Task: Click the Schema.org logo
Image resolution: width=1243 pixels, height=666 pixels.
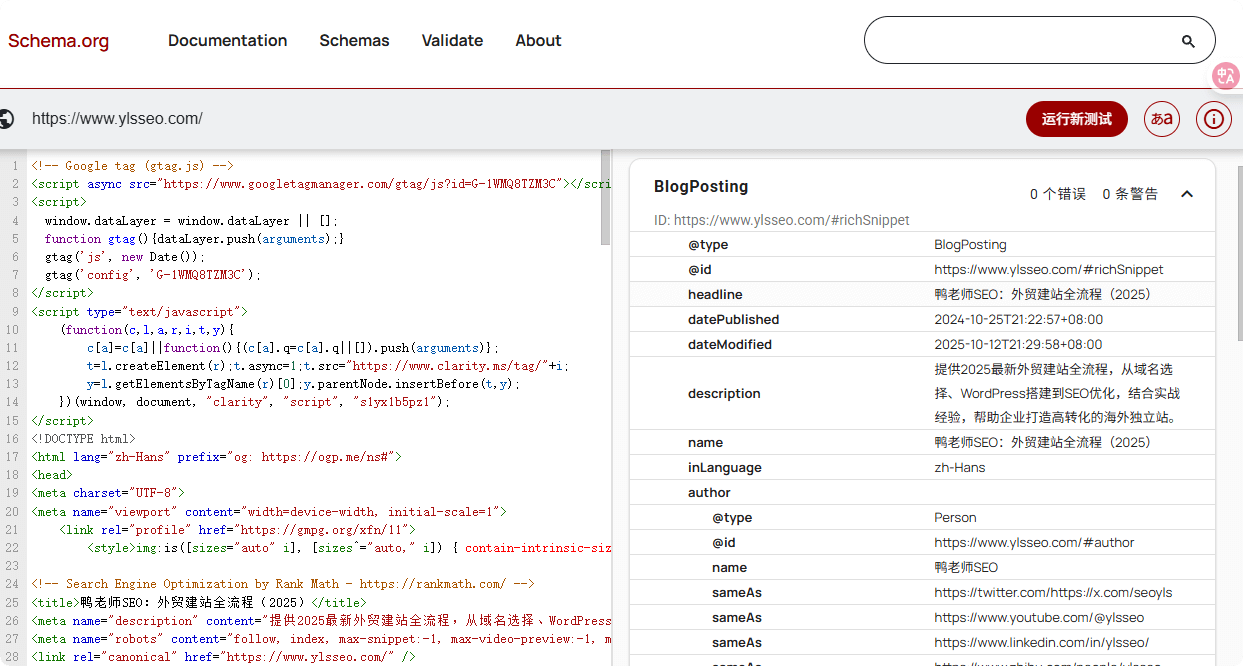Action: pyautogui.click(x=58, y=41)
